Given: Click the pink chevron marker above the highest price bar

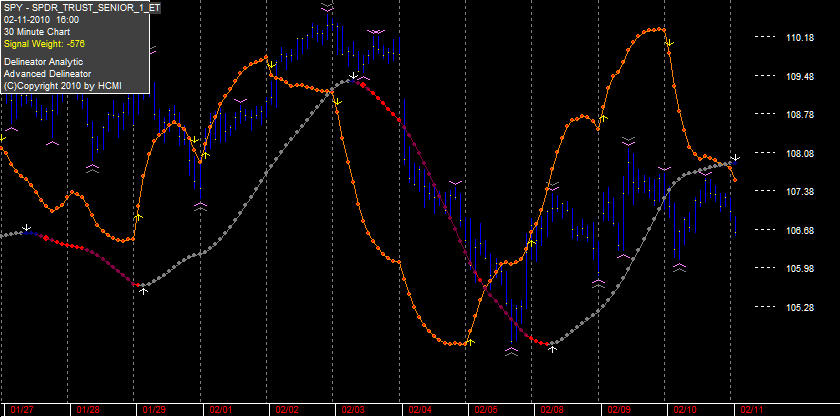Looking at the screenshot, I should (328, 8).
